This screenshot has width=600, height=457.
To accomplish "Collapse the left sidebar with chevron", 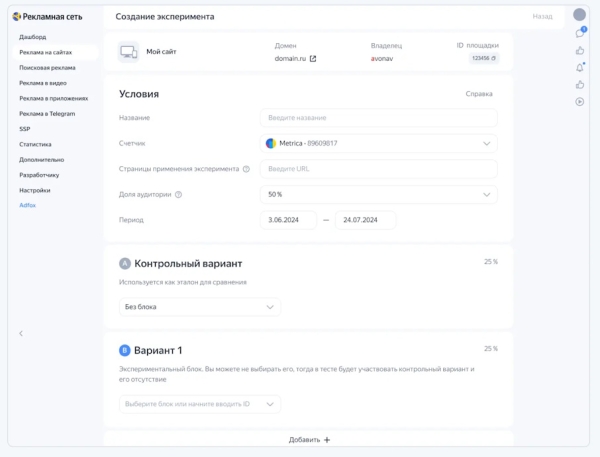I will click(x=21, y=333).
